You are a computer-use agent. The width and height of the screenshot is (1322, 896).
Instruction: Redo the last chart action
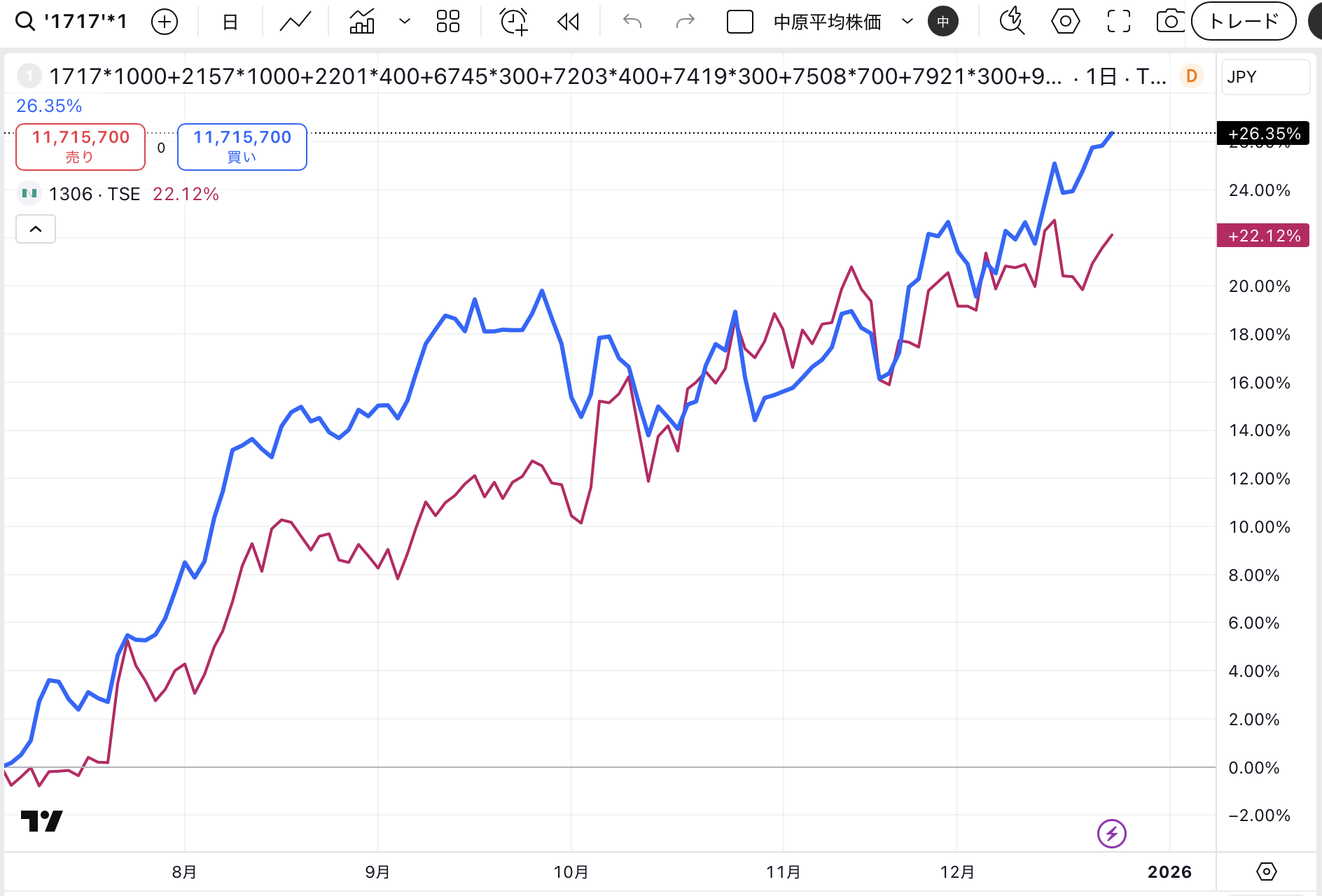(685, 22)
